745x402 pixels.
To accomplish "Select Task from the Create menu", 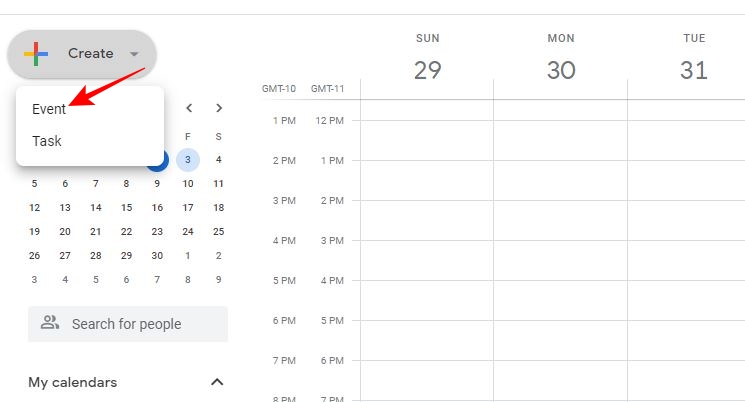I will [47, 141].
